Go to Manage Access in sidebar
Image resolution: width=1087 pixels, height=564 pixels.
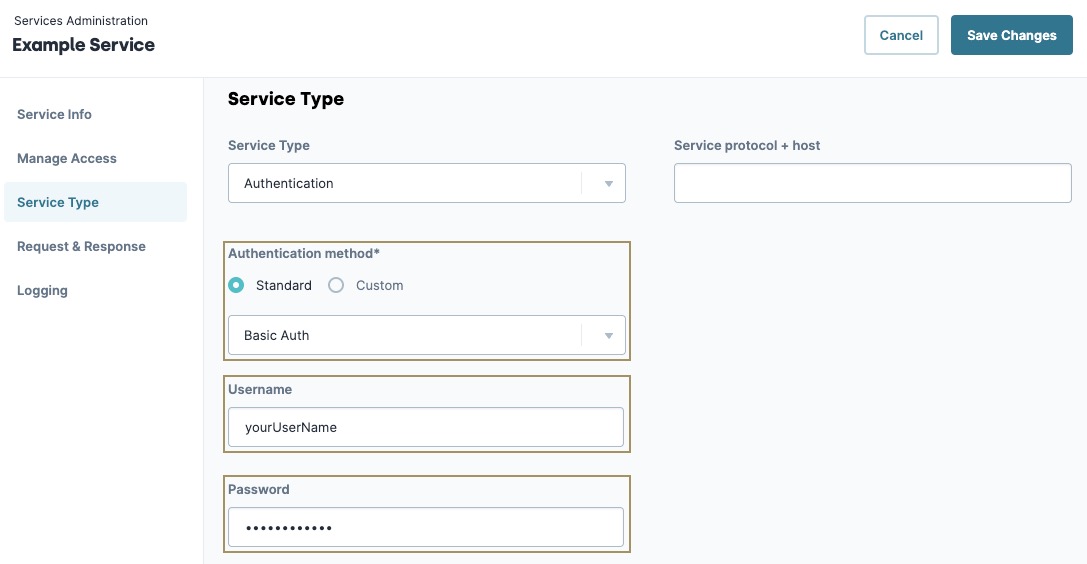[67, 159]
